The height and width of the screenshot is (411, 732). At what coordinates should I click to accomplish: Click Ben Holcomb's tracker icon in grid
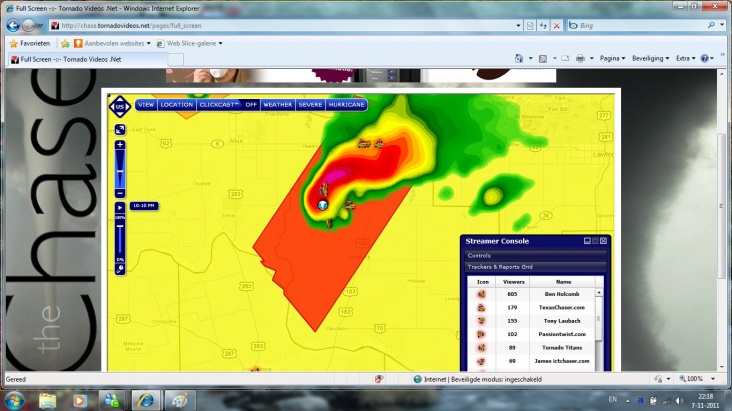481,294
